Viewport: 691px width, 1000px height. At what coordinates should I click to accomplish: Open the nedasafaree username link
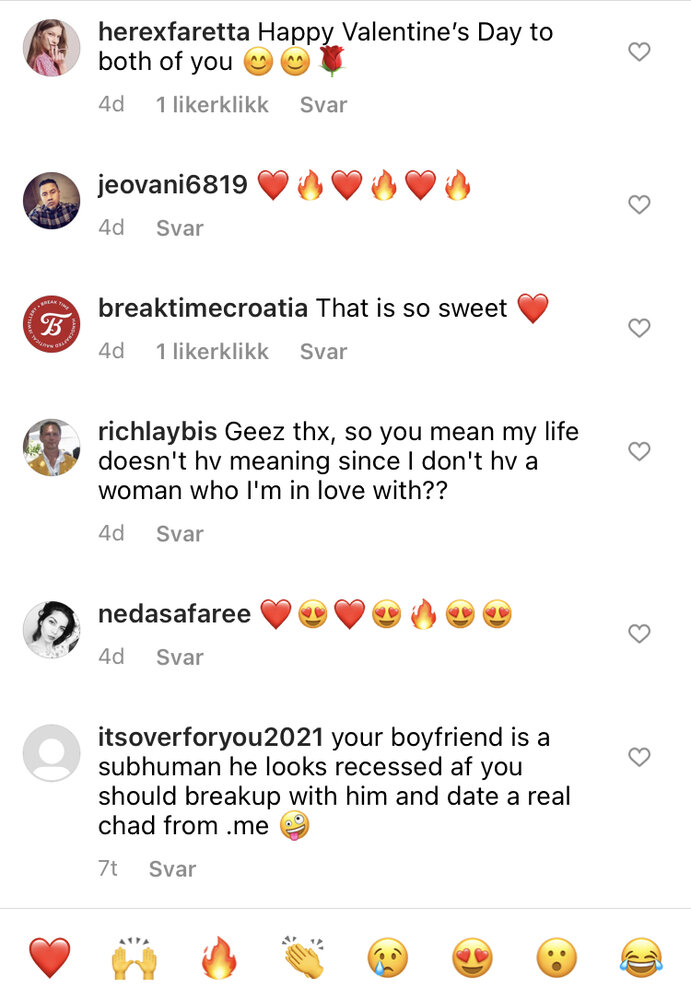click(x=174, y=614)
